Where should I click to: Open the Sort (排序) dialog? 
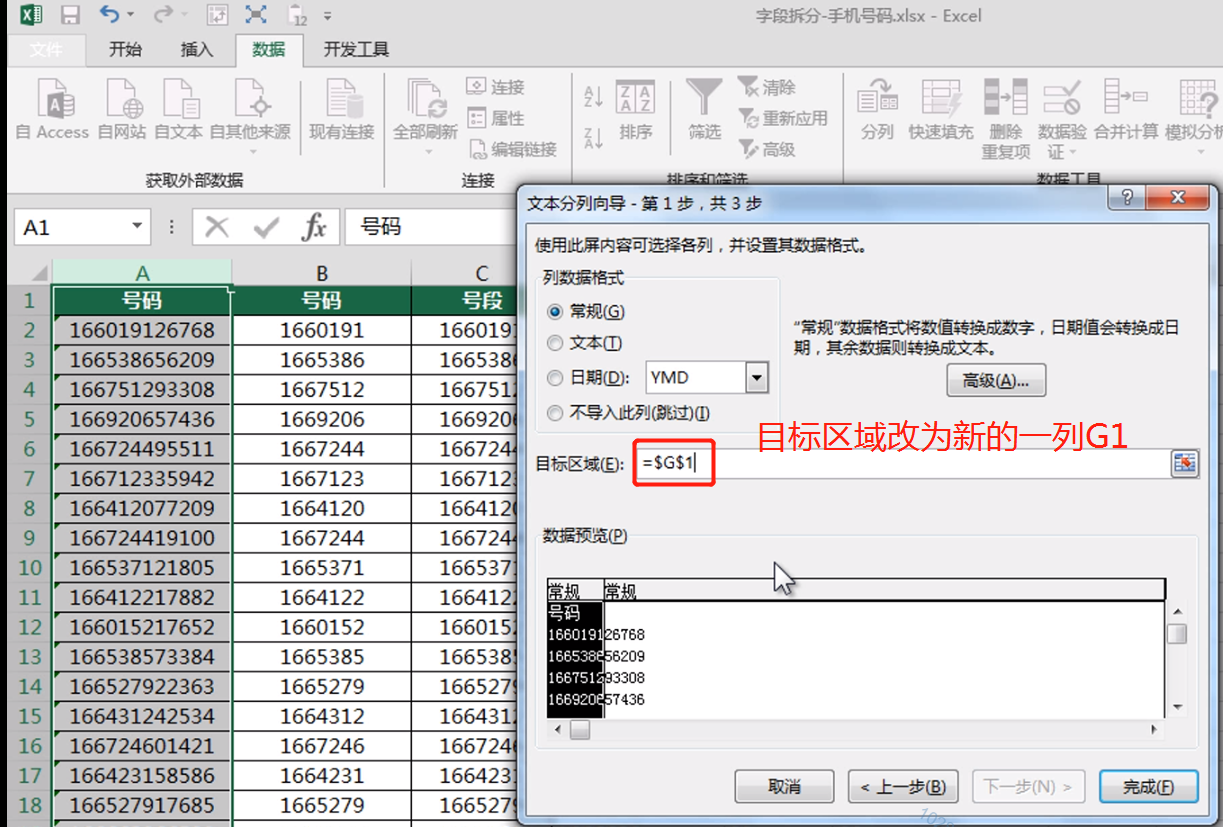(635, 110)
